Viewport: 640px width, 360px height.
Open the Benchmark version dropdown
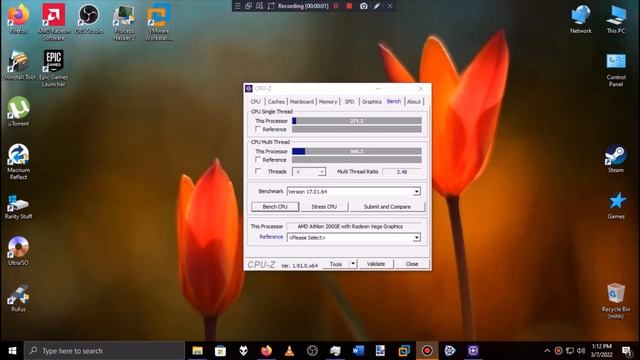tap(416, 191)
